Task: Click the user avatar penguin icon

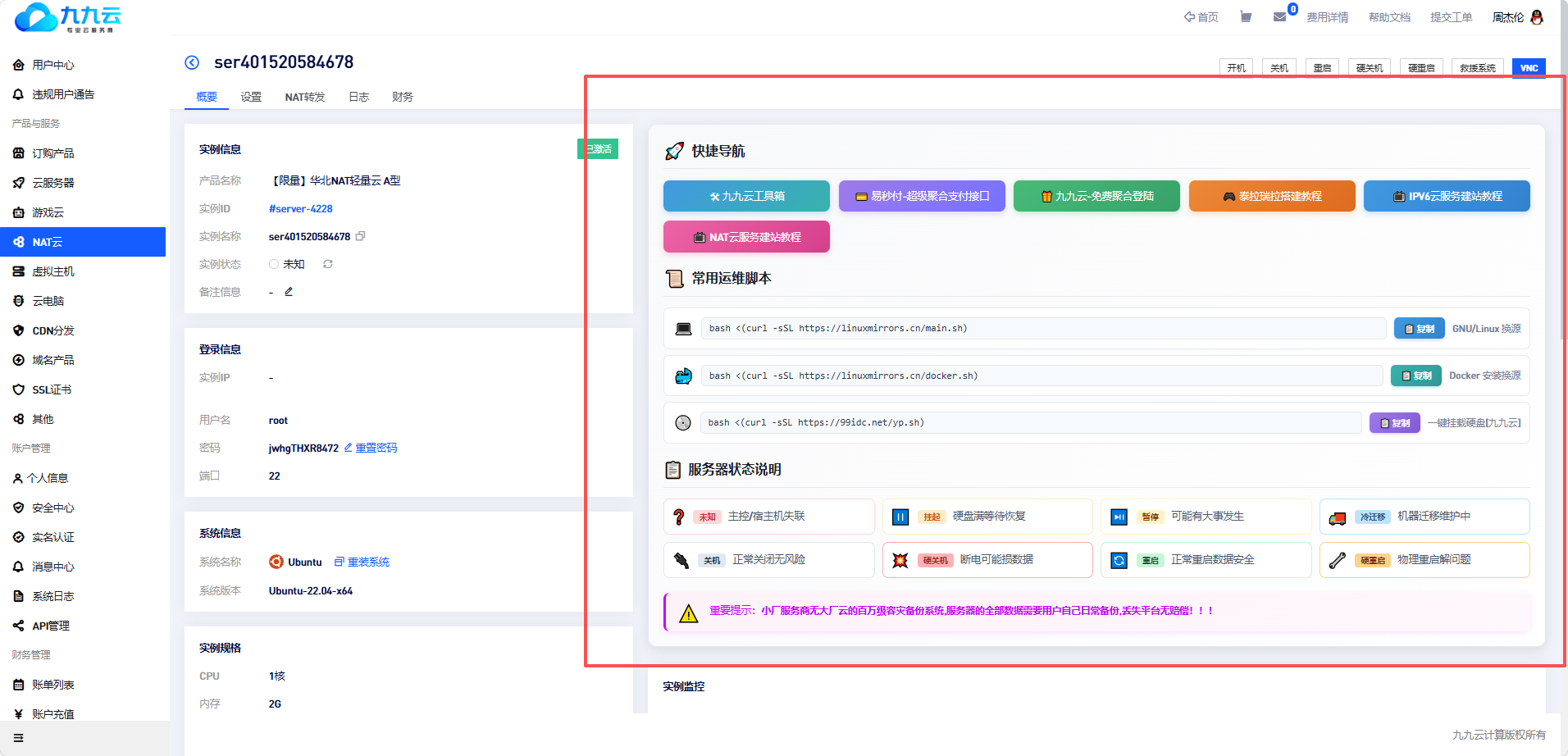Action: coord(1537,16)
